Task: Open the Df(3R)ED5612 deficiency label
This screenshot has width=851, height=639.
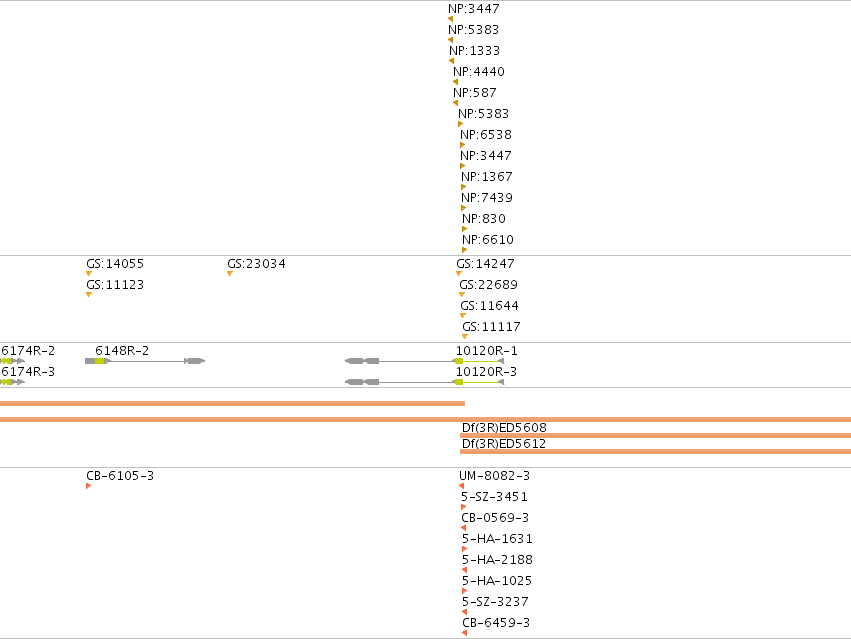Action: tap(504, 444)
